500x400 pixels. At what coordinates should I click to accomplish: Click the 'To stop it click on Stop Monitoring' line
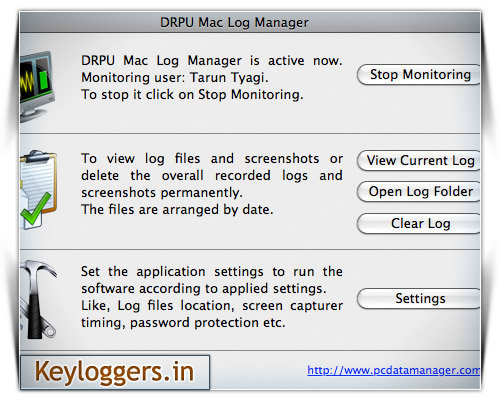click(x=192, y=95)
